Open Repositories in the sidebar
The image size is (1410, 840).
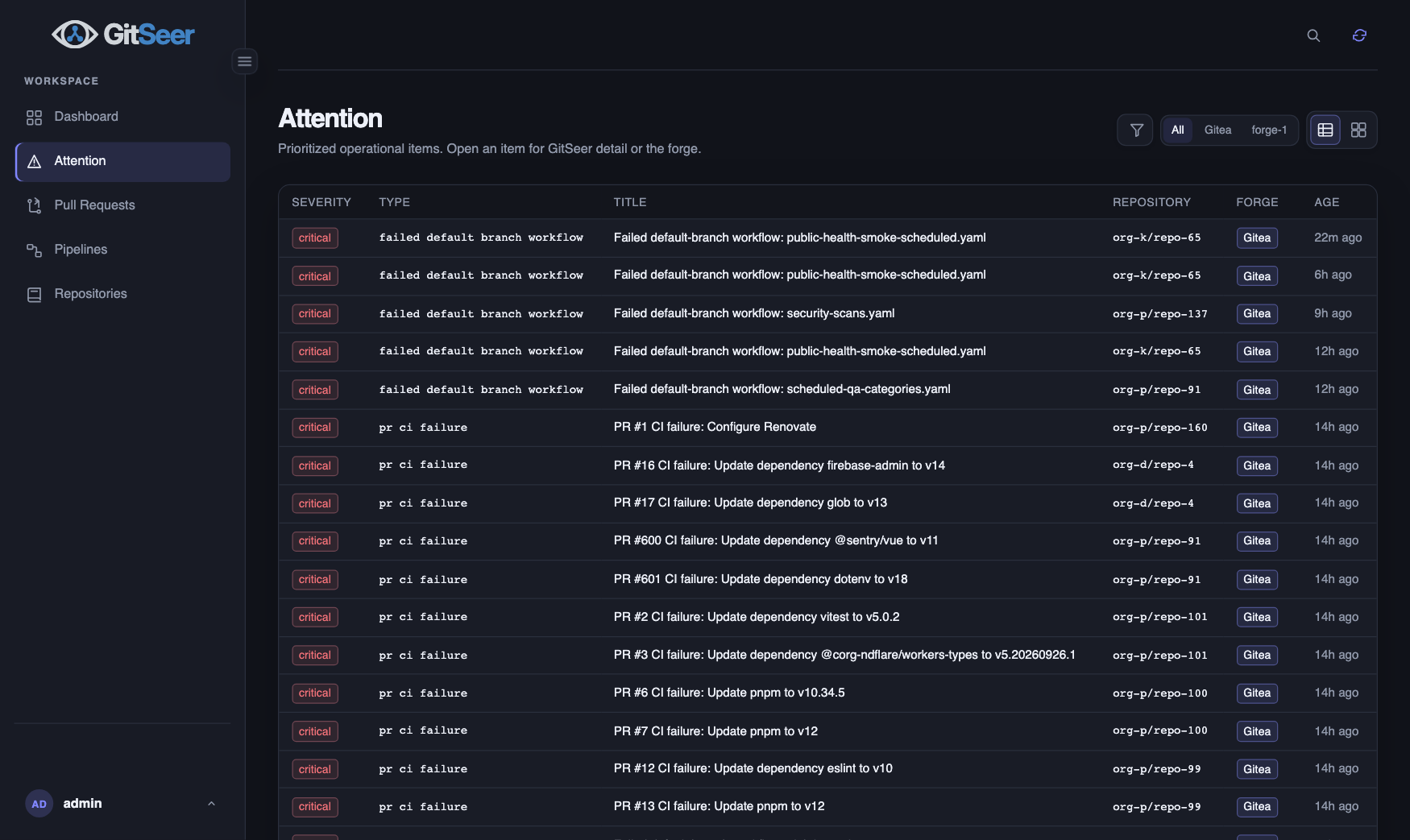click(122, 294)
